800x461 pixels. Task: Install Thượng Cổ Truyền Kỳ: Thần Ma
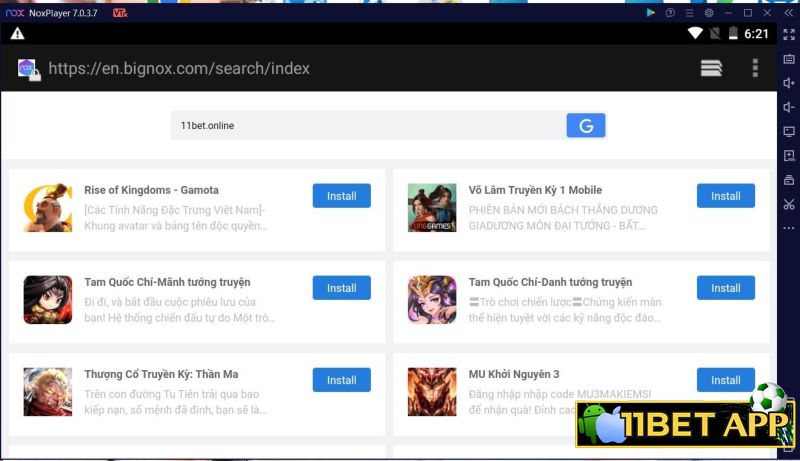coord(341,380)
